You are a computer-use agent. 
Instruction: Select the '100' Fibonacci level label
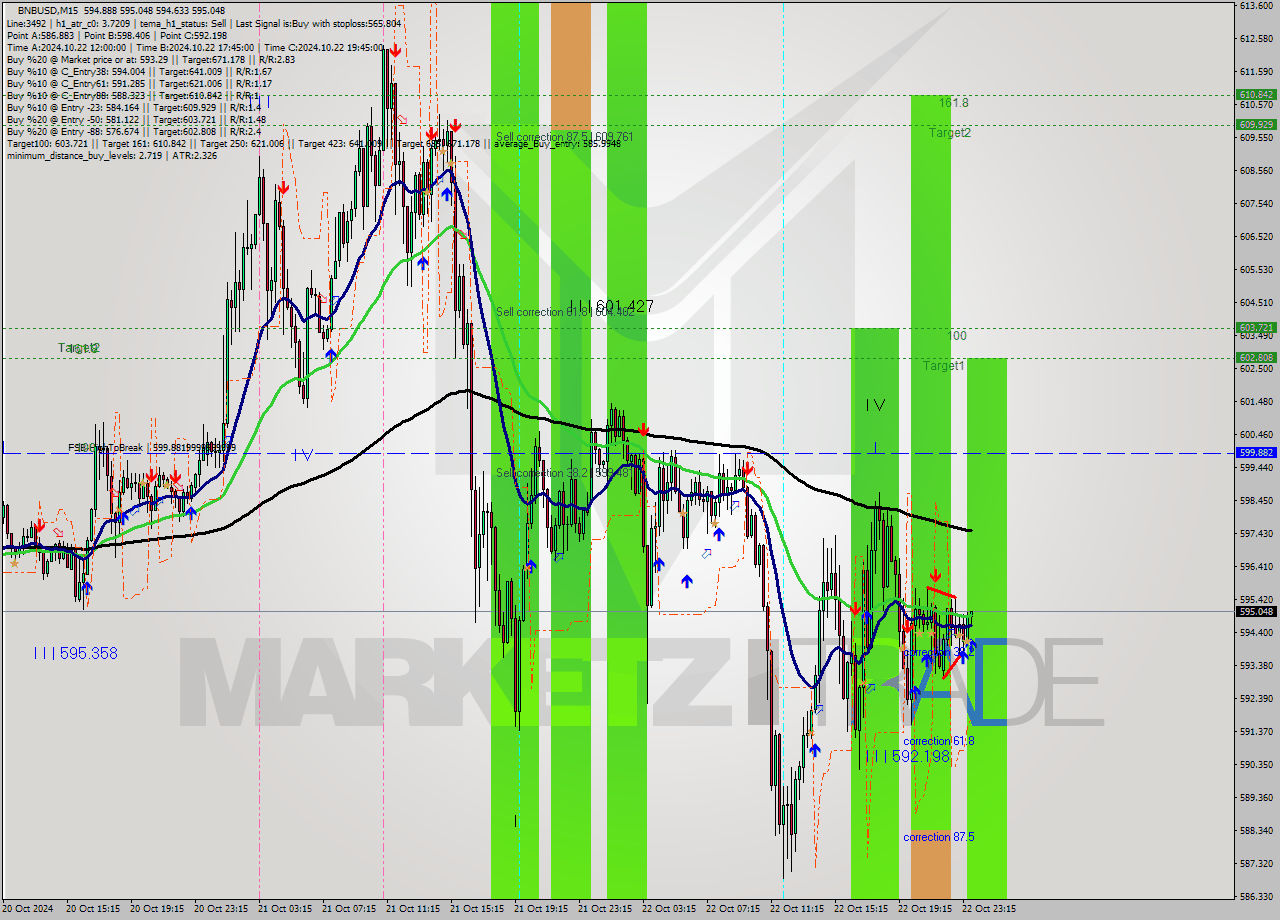click(957, 336)
